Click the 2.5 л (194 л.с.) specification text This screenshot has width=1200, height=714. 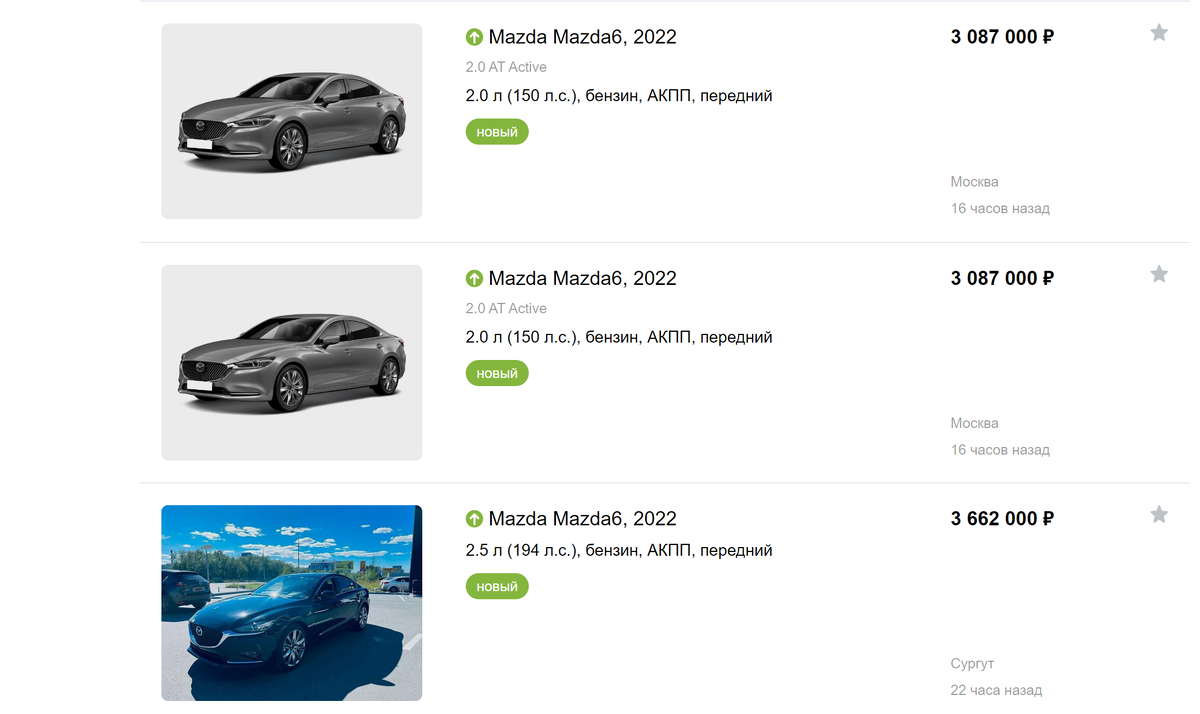coord(619,550)
